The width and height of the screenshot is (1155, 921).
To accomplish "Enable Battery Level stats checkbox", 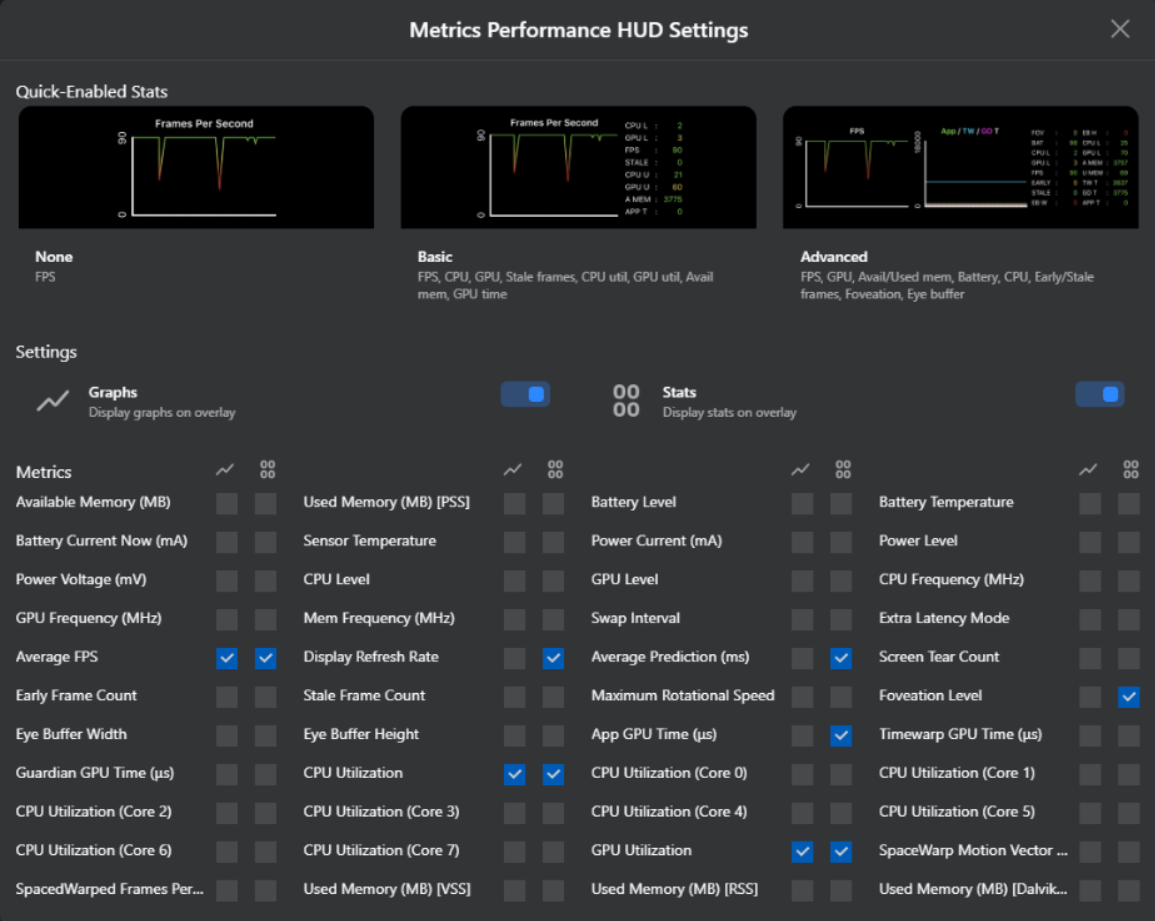I will (x=841, y=504).
